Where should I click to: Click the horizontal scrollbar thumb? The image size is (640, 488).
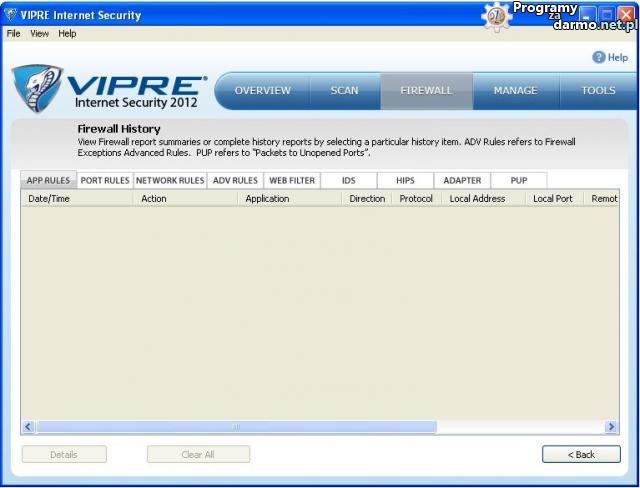237,427
